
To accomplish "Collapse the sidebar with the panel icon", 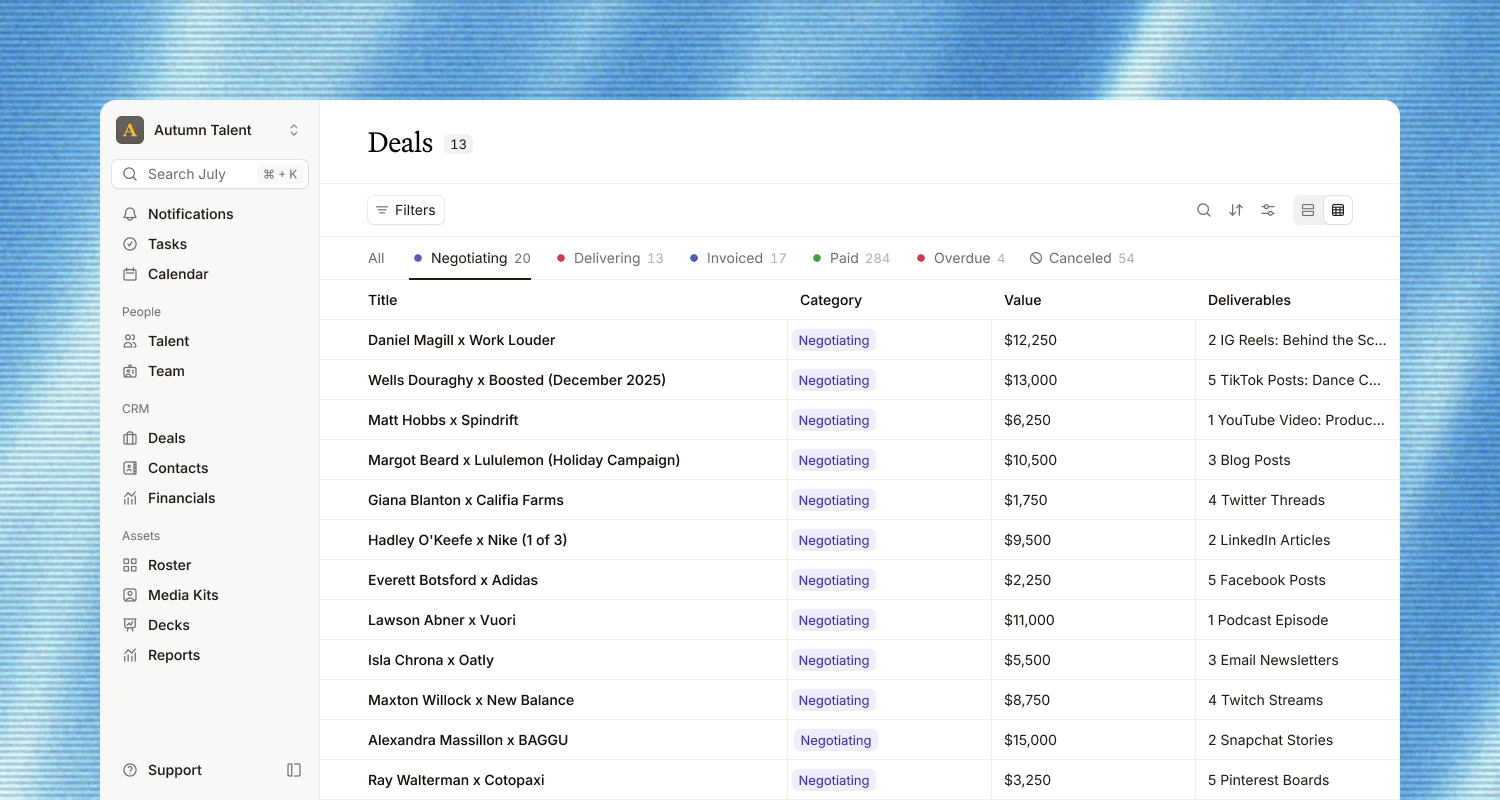I will 294,770.
